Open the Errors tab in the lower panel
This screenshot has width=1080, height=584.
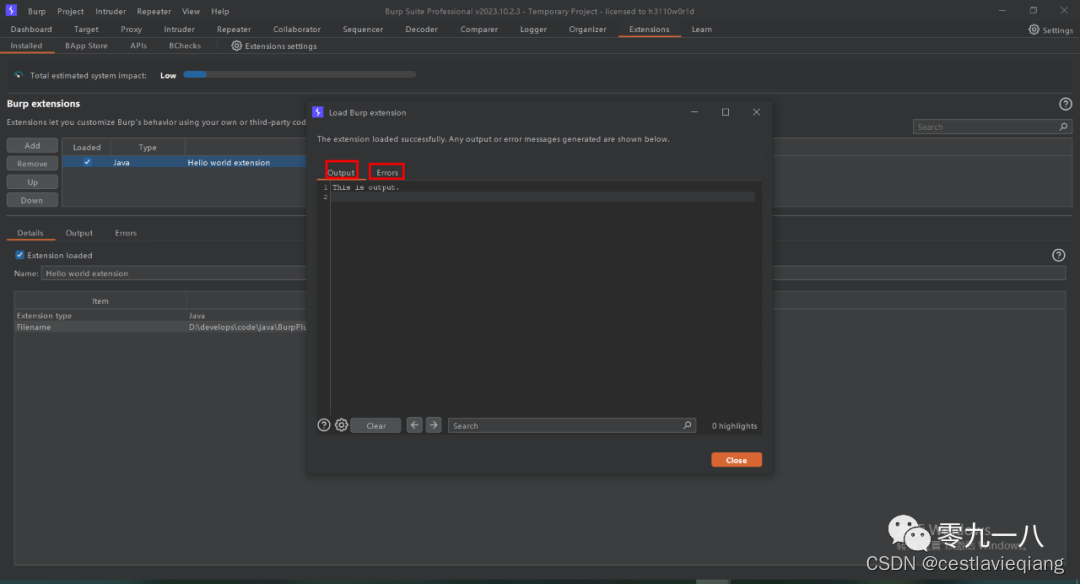point(125,233)
